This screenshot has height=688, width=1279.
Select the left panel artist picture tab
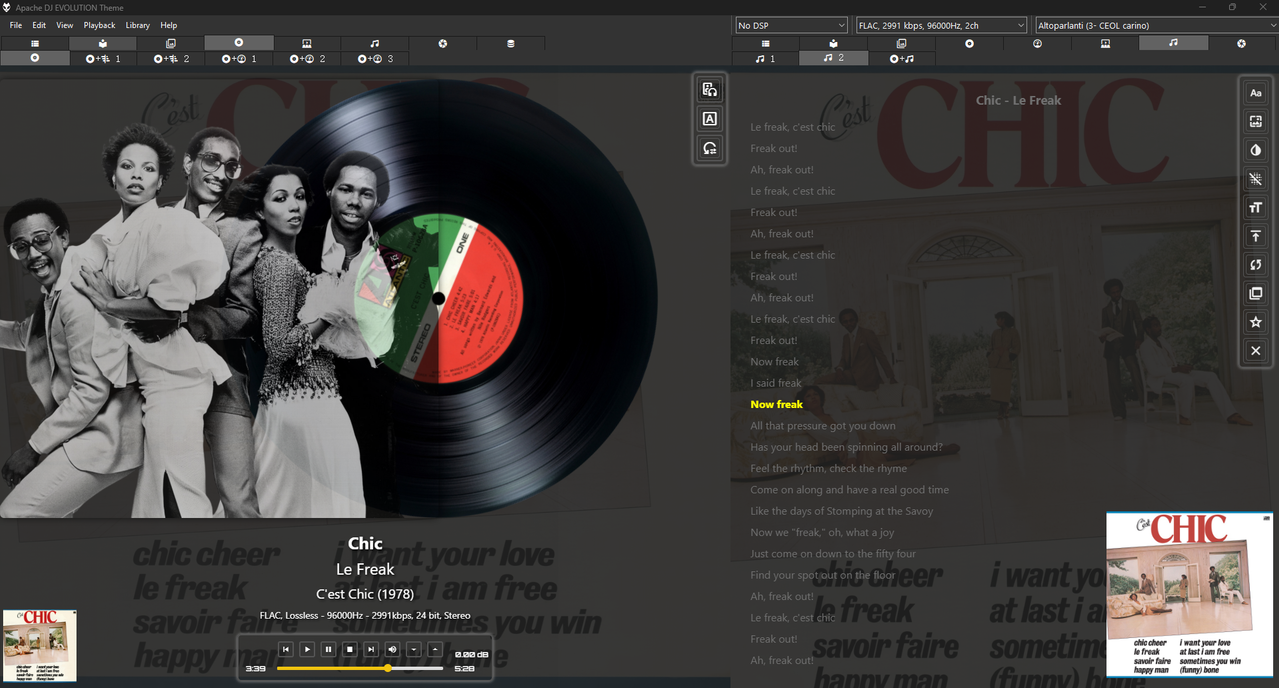point(307,44)
